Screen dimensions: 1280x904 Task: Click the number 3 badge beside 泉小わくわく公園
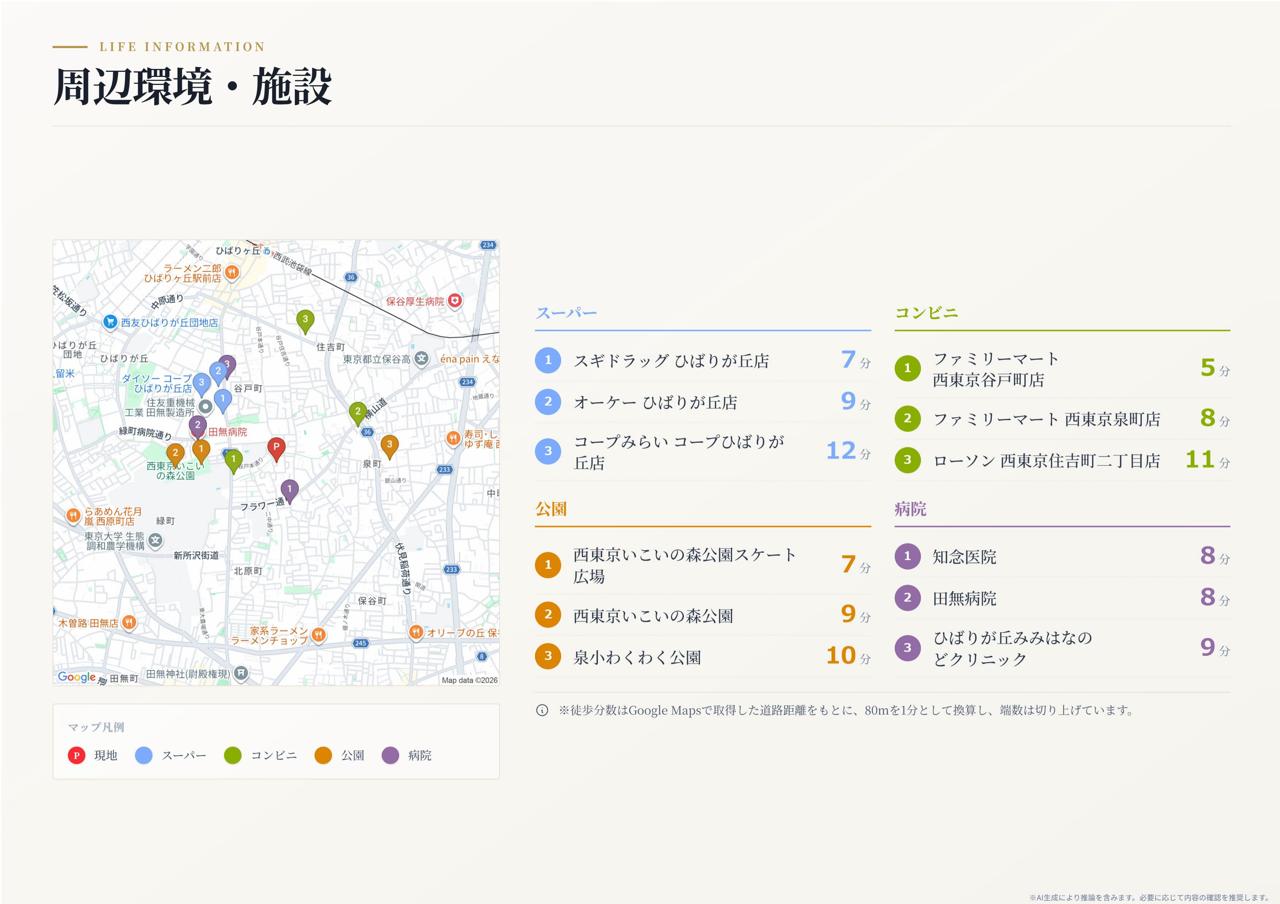pyautogui.click(x=548, y=656)
